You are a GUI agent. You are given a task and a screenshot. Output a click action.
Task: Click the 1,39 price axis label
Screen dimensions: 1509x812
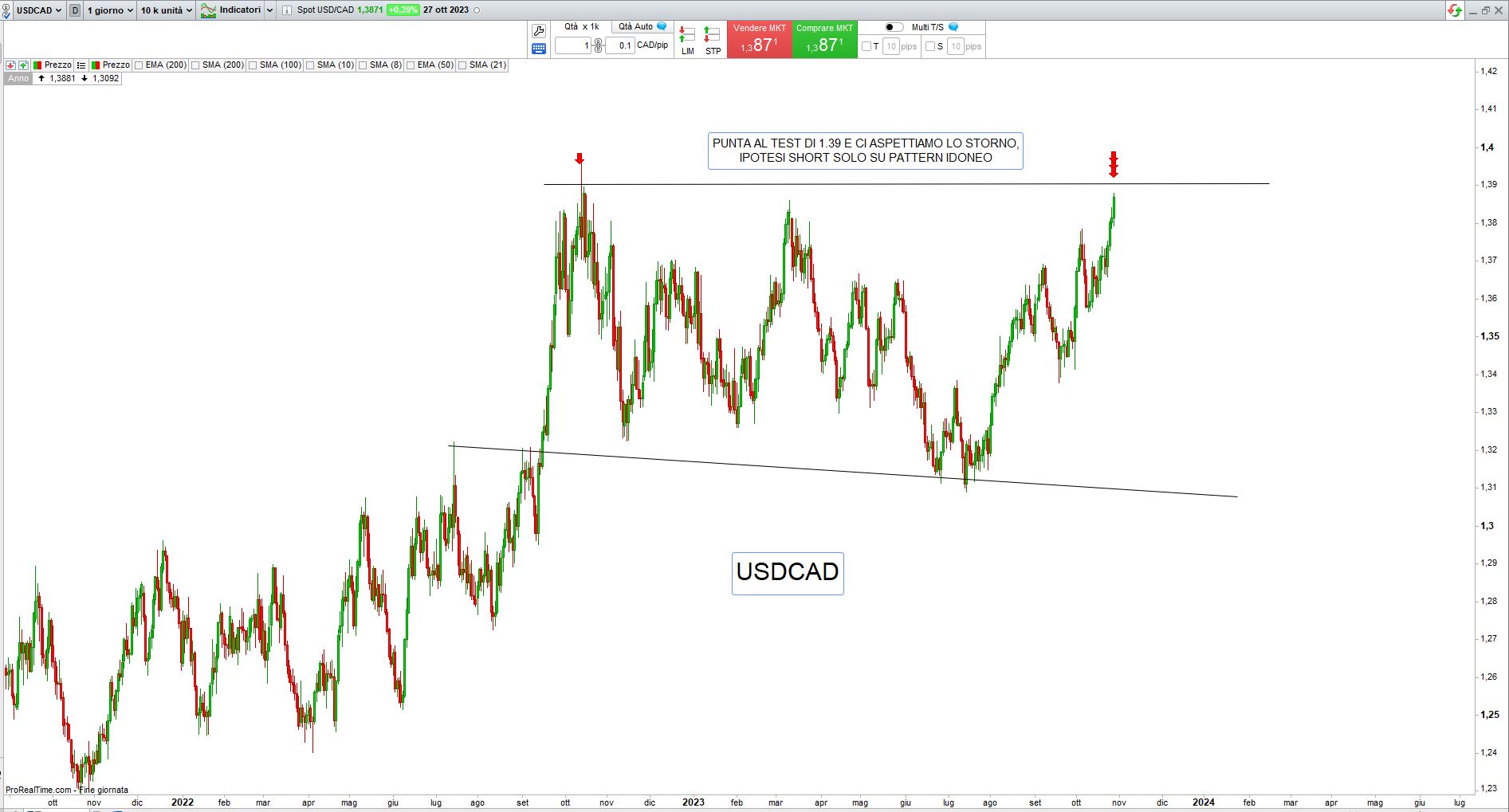(x=1488, y=185)
